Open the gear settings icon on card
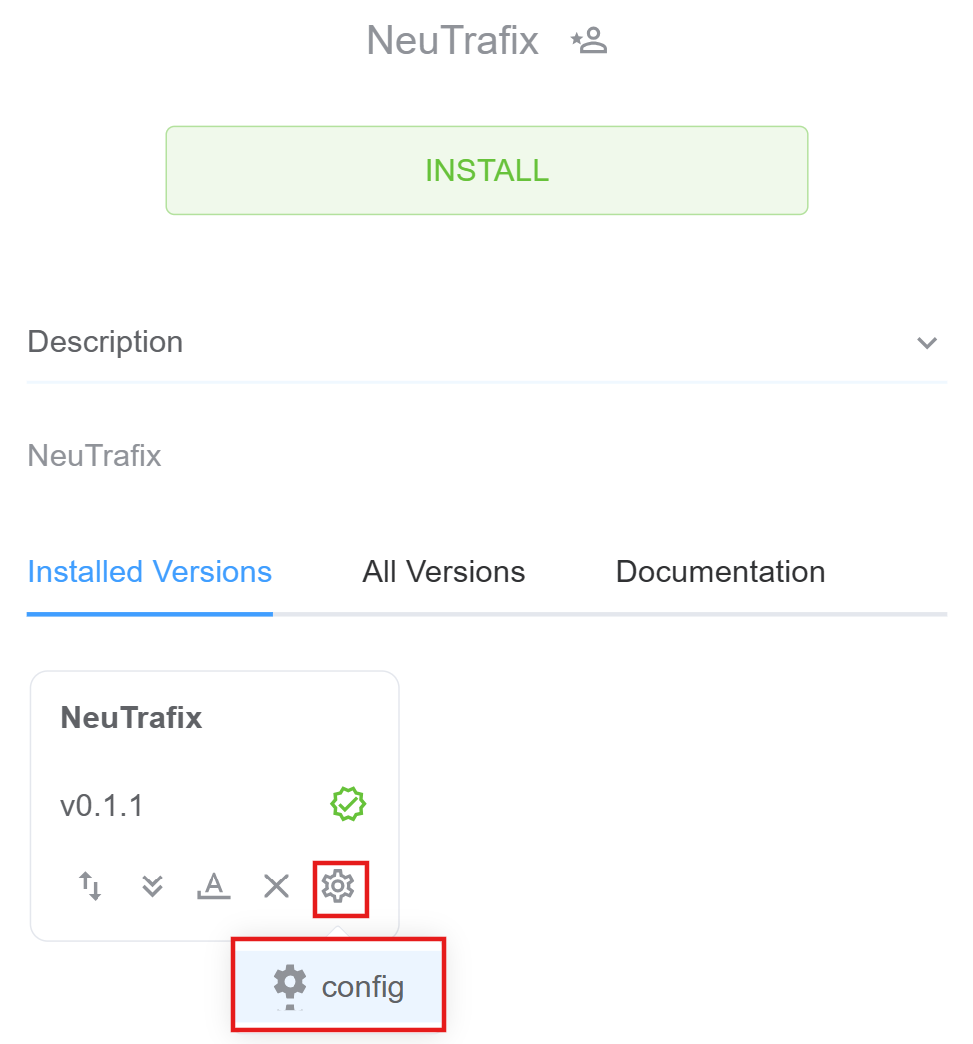 coord(338,886)
